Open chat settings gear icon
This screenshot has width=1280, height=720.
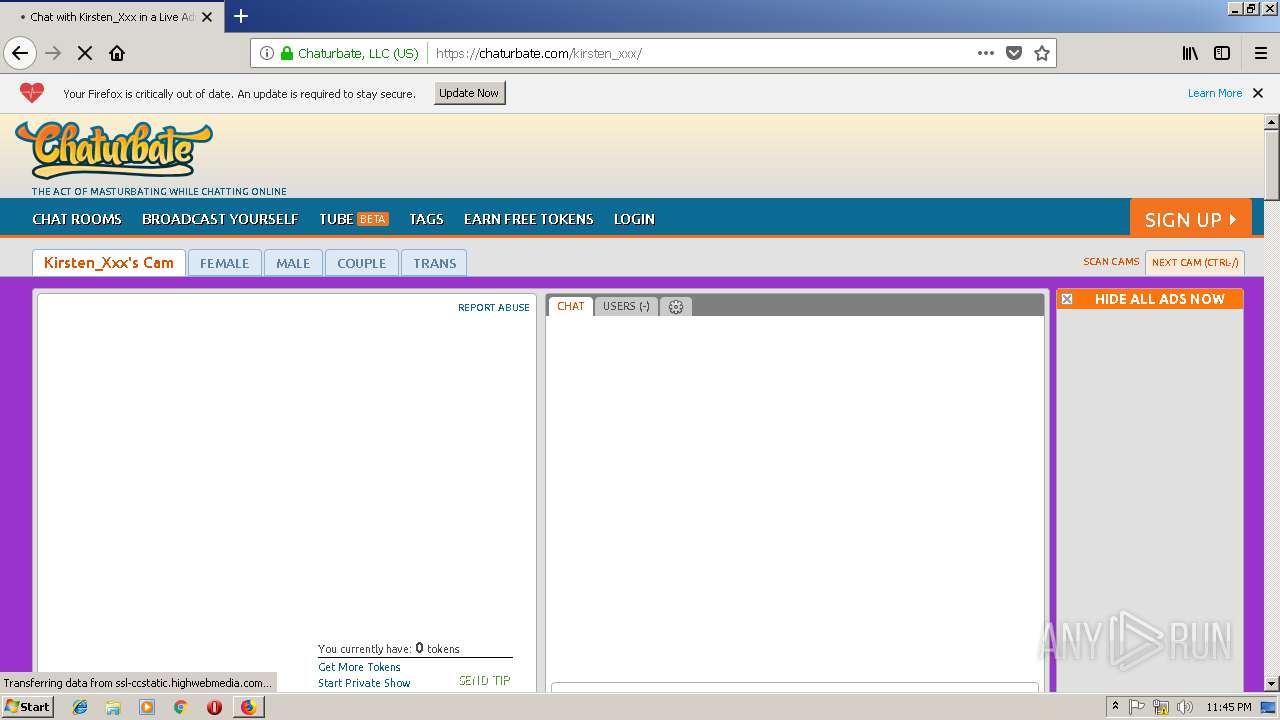pos(676,307)
